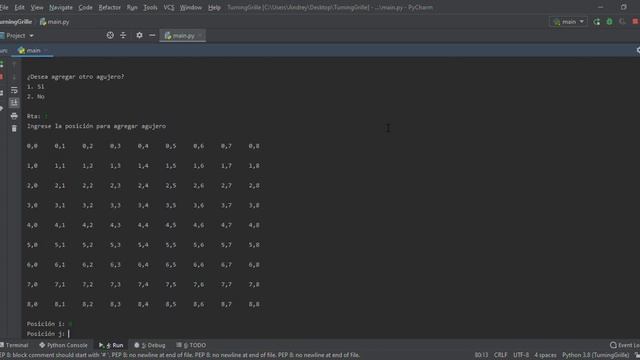Screen dimensions: 640x360
Task: Click the up the stack trace arrow
Action: pyautogui.click(x=14, y=64)
